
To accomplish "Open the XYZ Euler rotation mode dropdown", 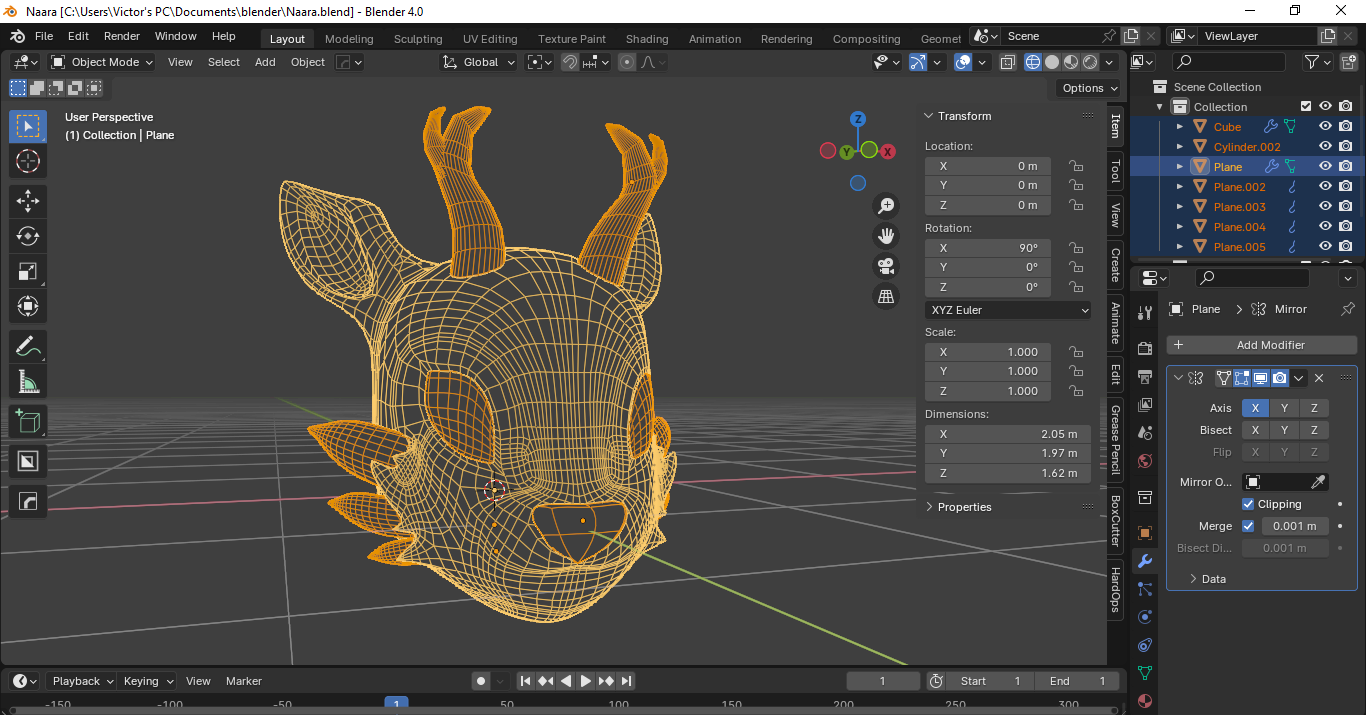I will [1009, 310].
